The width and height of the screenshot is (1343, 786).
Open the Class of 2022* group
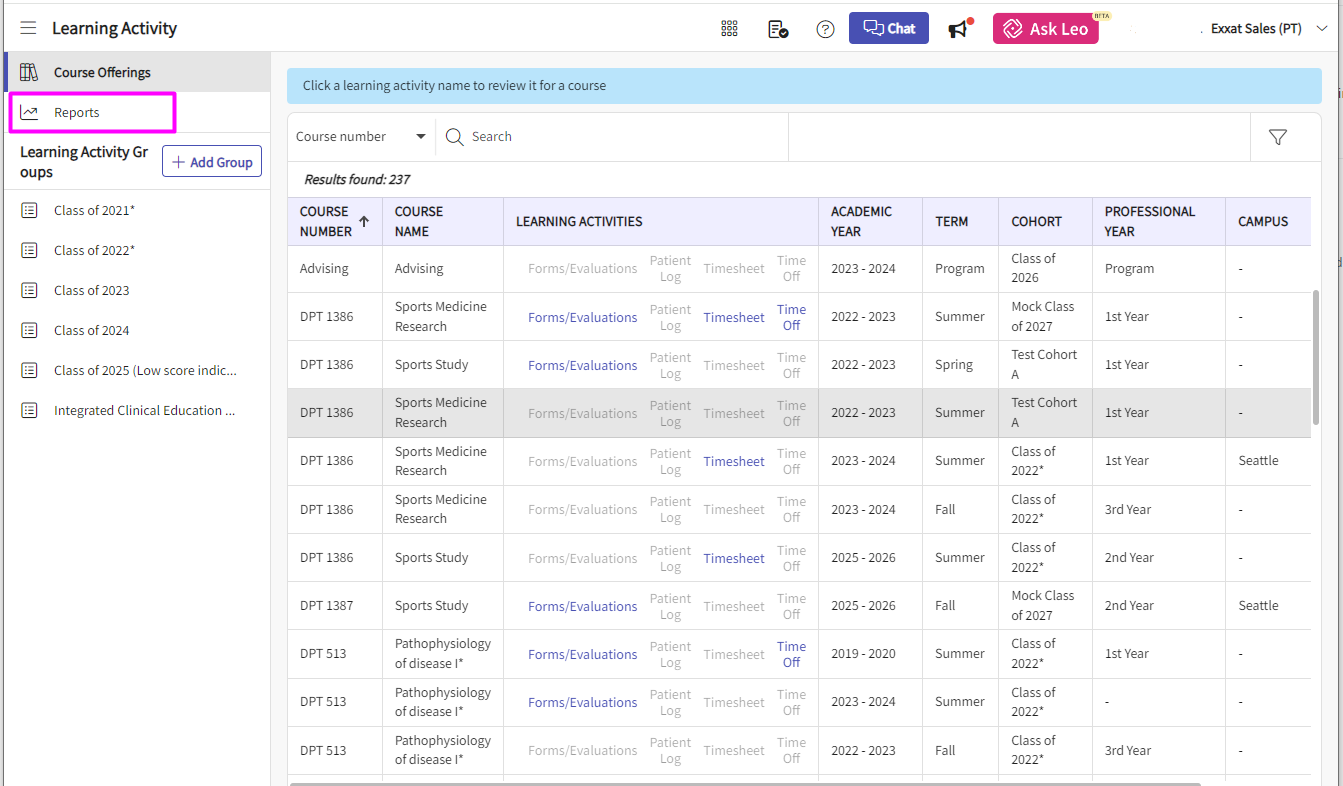point(94,250)
